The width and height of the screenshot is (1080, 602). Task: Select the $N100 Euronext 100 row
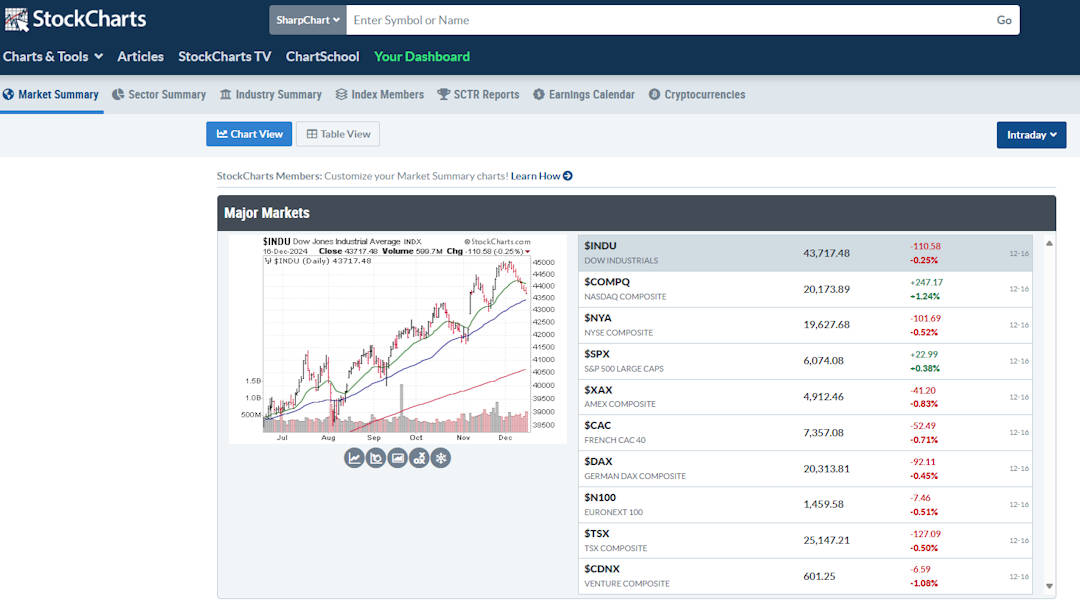tap(805, 504)
